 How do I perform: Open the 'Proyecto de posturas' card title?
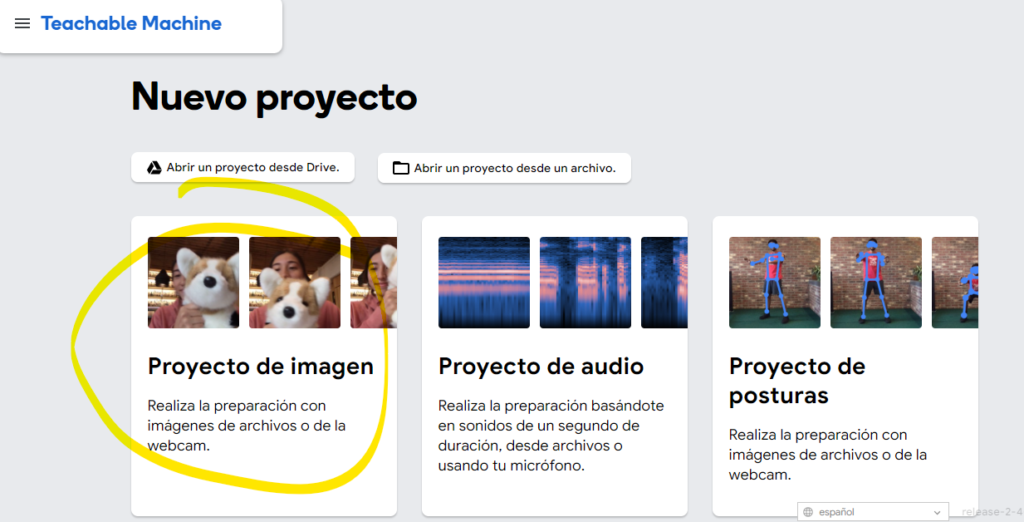(x=797, y=381)
